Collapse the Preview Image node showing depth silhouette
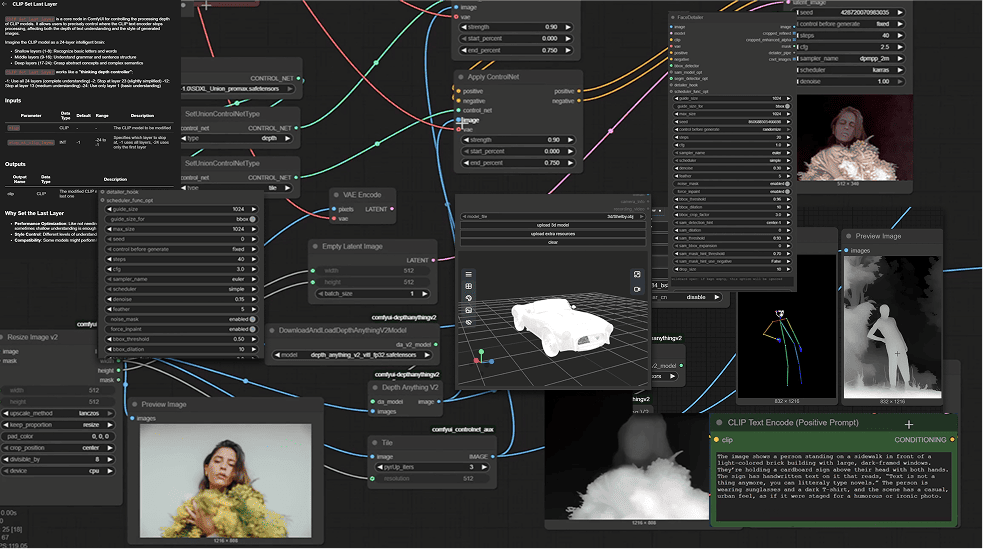 point(849,236)
